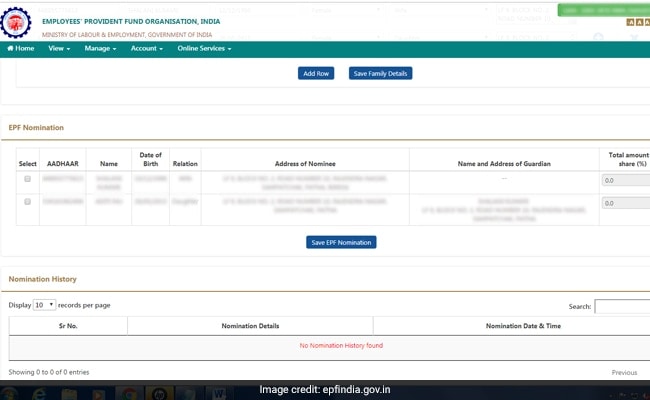
Task: Click second nominee's total amount share field
Action: [x=625, y=203]
